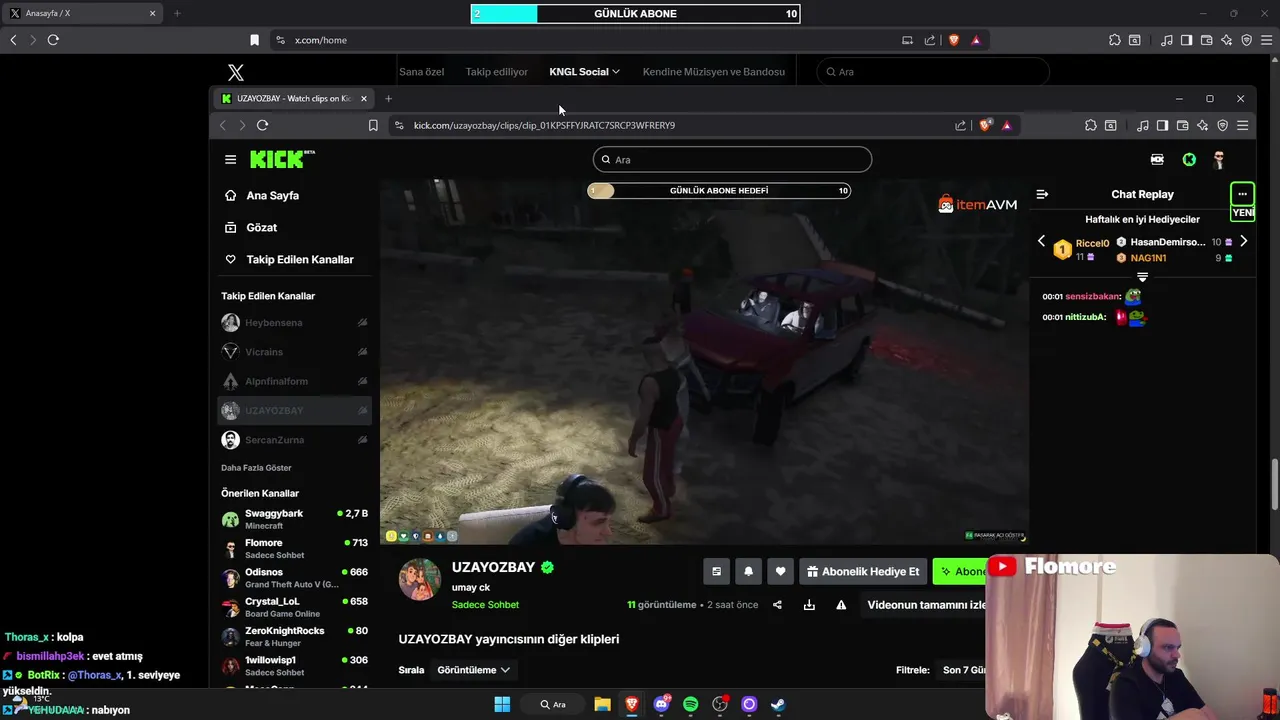Click X search box in background window
Screen dimensions: 1280x720
[x=932, y=72]
